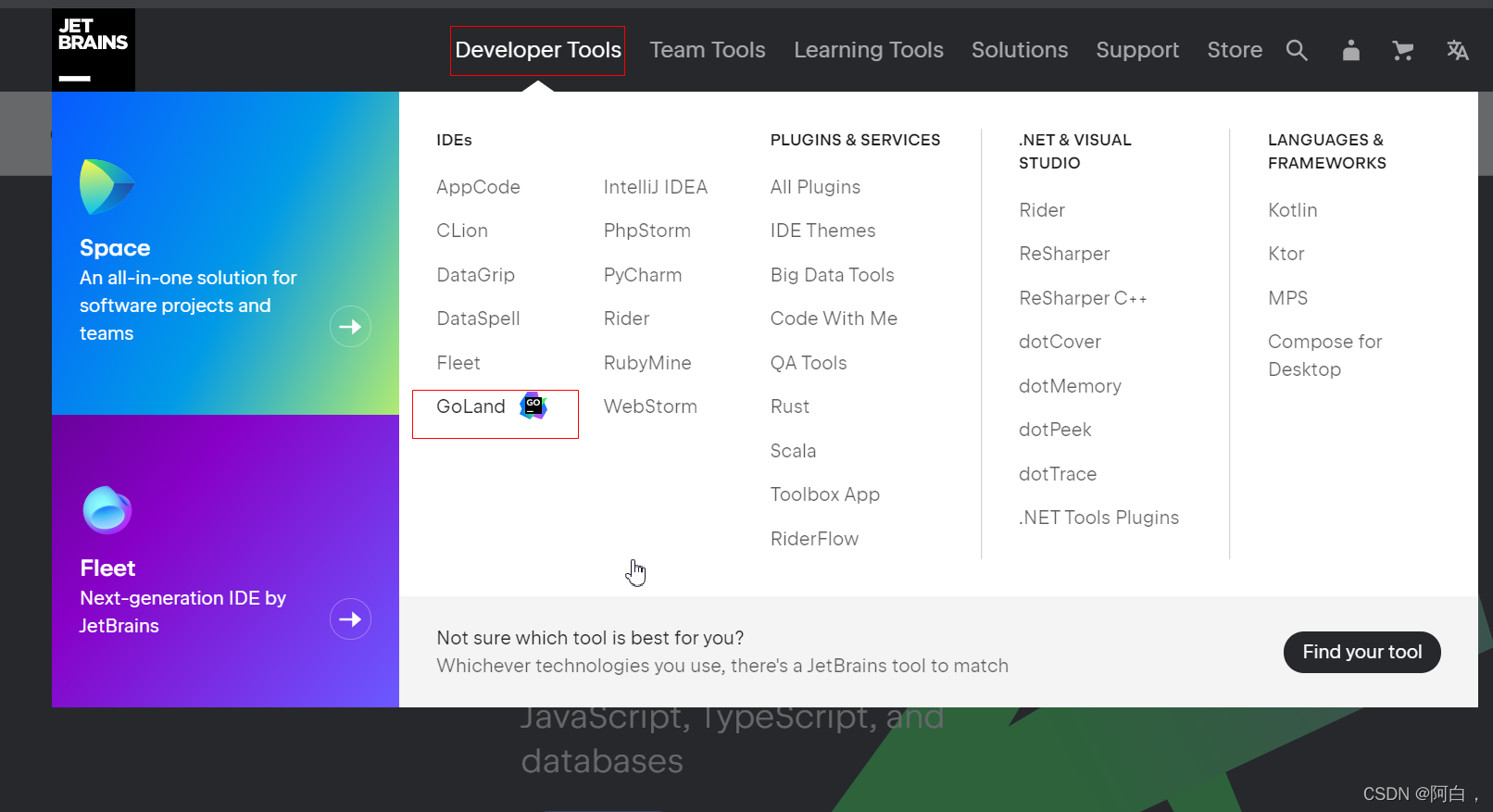
Task: Click the arrow button on Space card
Action: (350, 326)
